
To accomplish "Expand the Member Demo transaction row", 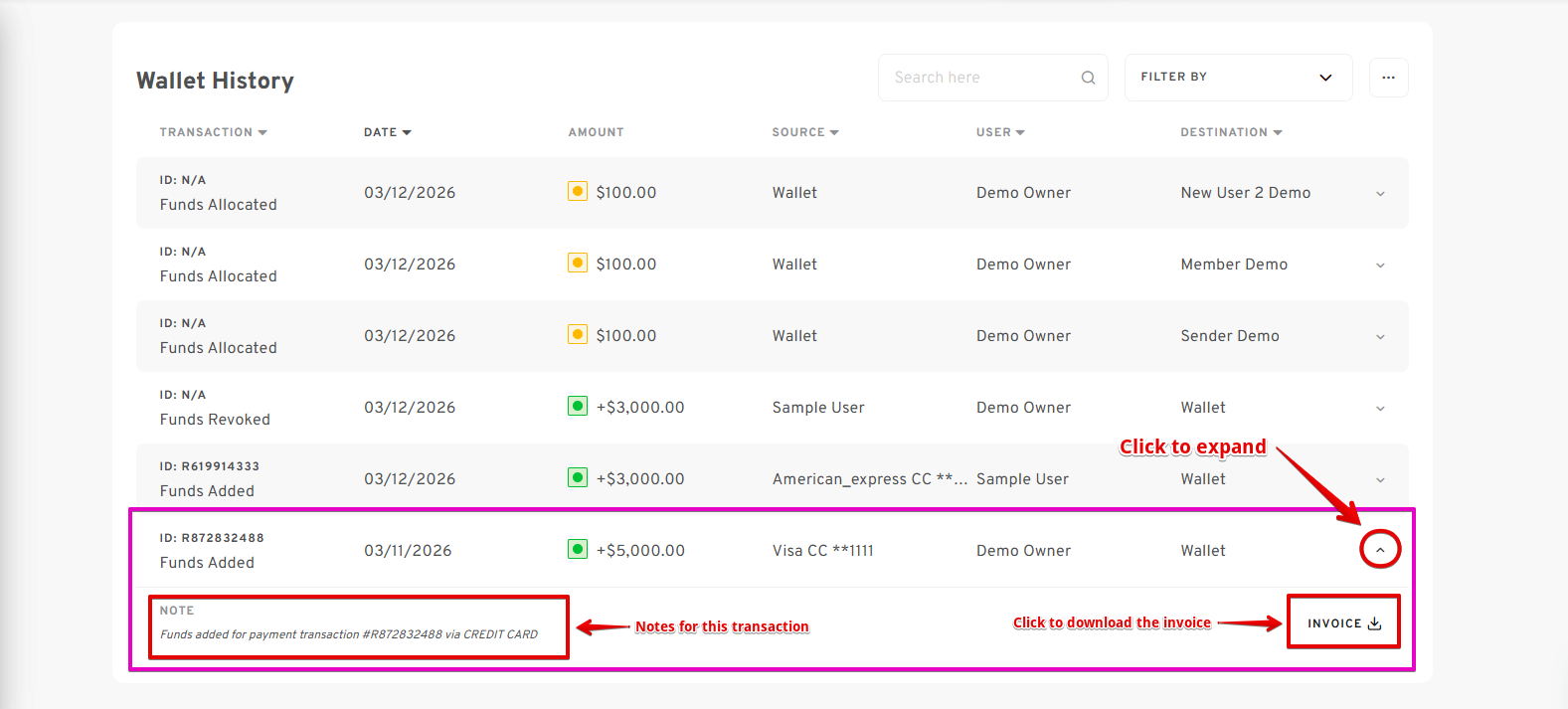I will pos(1380,266).
